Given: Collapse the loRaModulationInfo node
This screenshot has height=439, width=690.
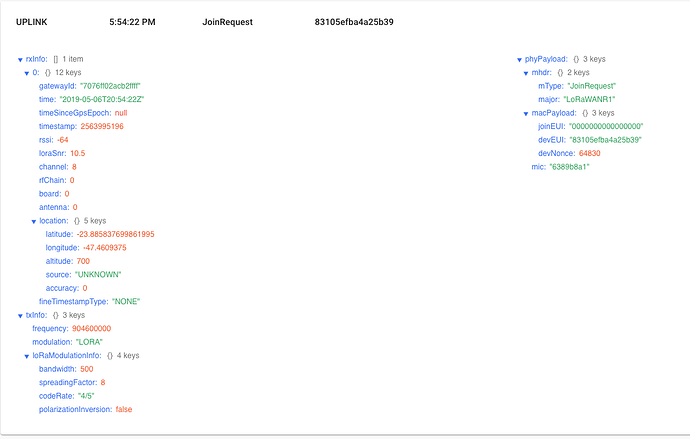Looking at the screenshot, I should click(x=26, y=356).
